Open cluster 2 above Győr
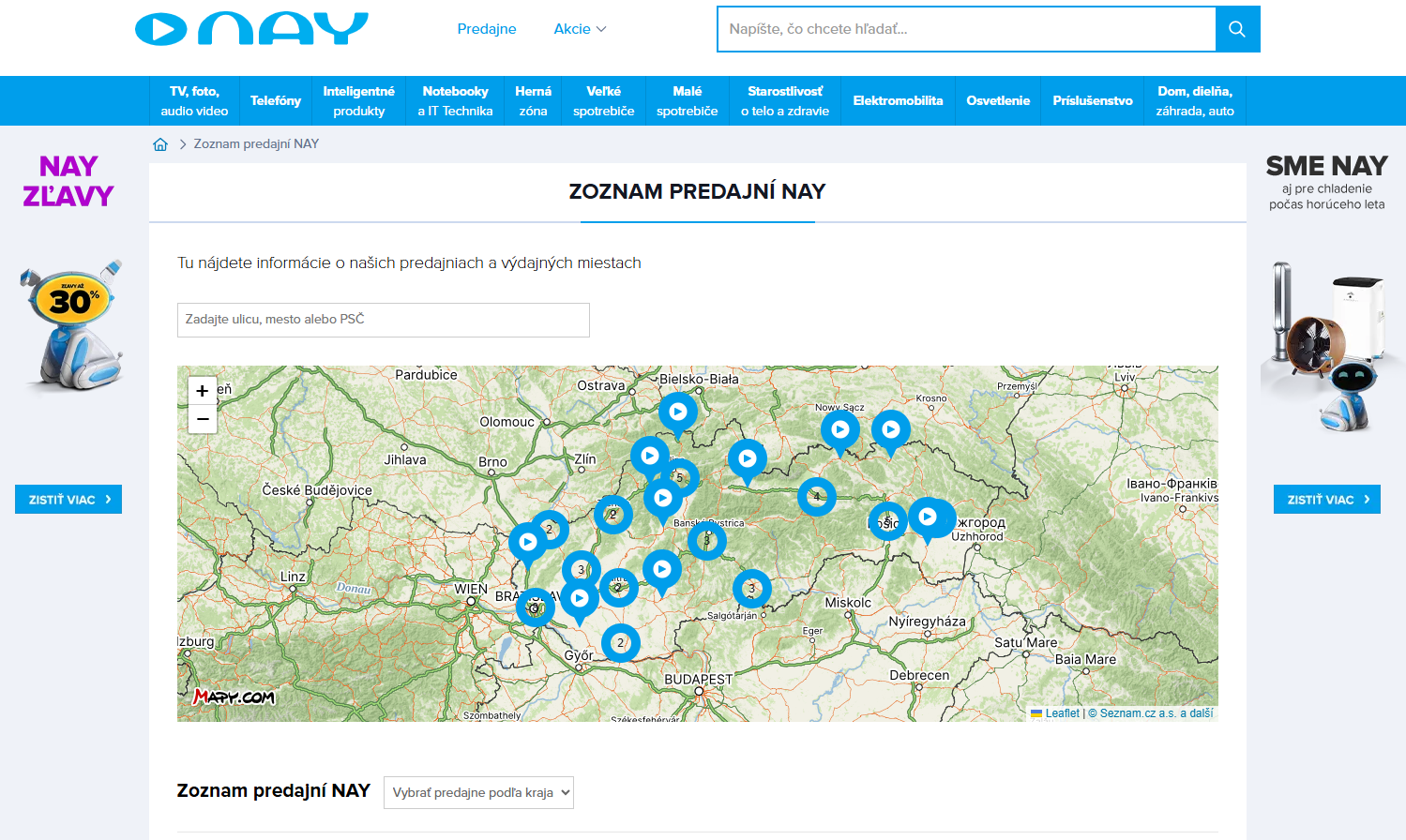The height and width of the screenshot is (840, 1406). tap(621, 643)
